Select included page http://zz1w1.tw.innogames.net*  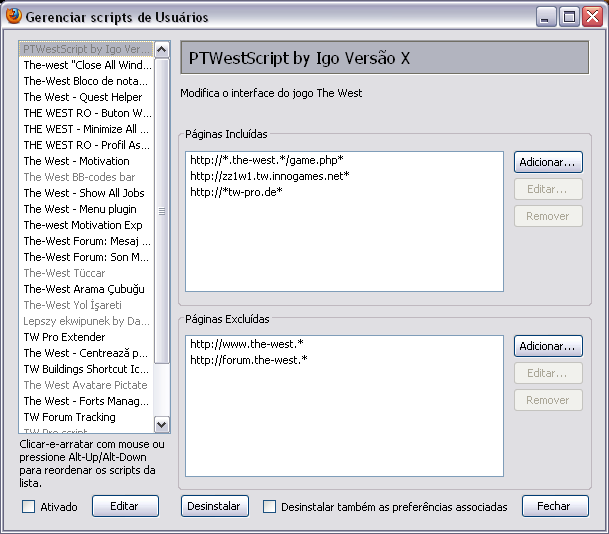[344, 176]
